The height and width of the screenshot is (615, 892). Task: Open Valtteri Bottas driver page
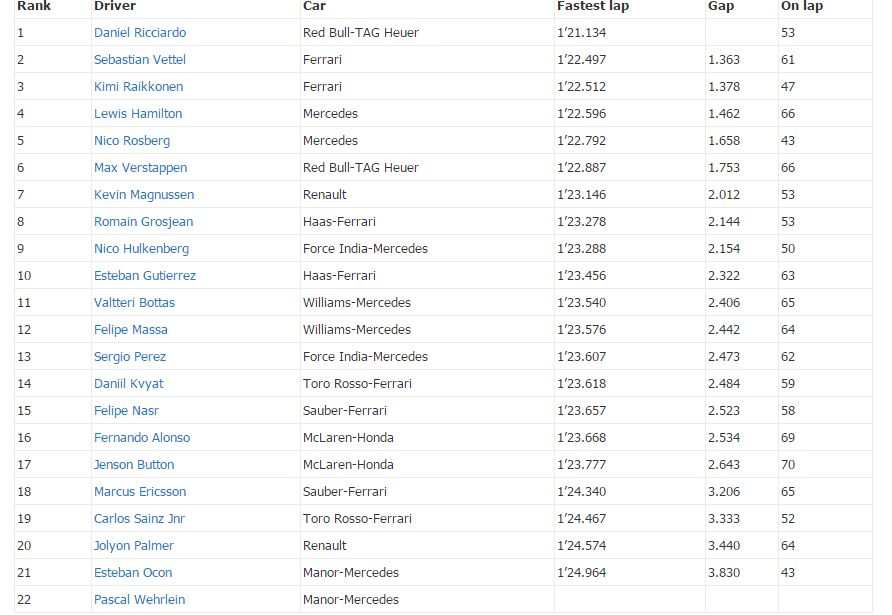[134, 303]
